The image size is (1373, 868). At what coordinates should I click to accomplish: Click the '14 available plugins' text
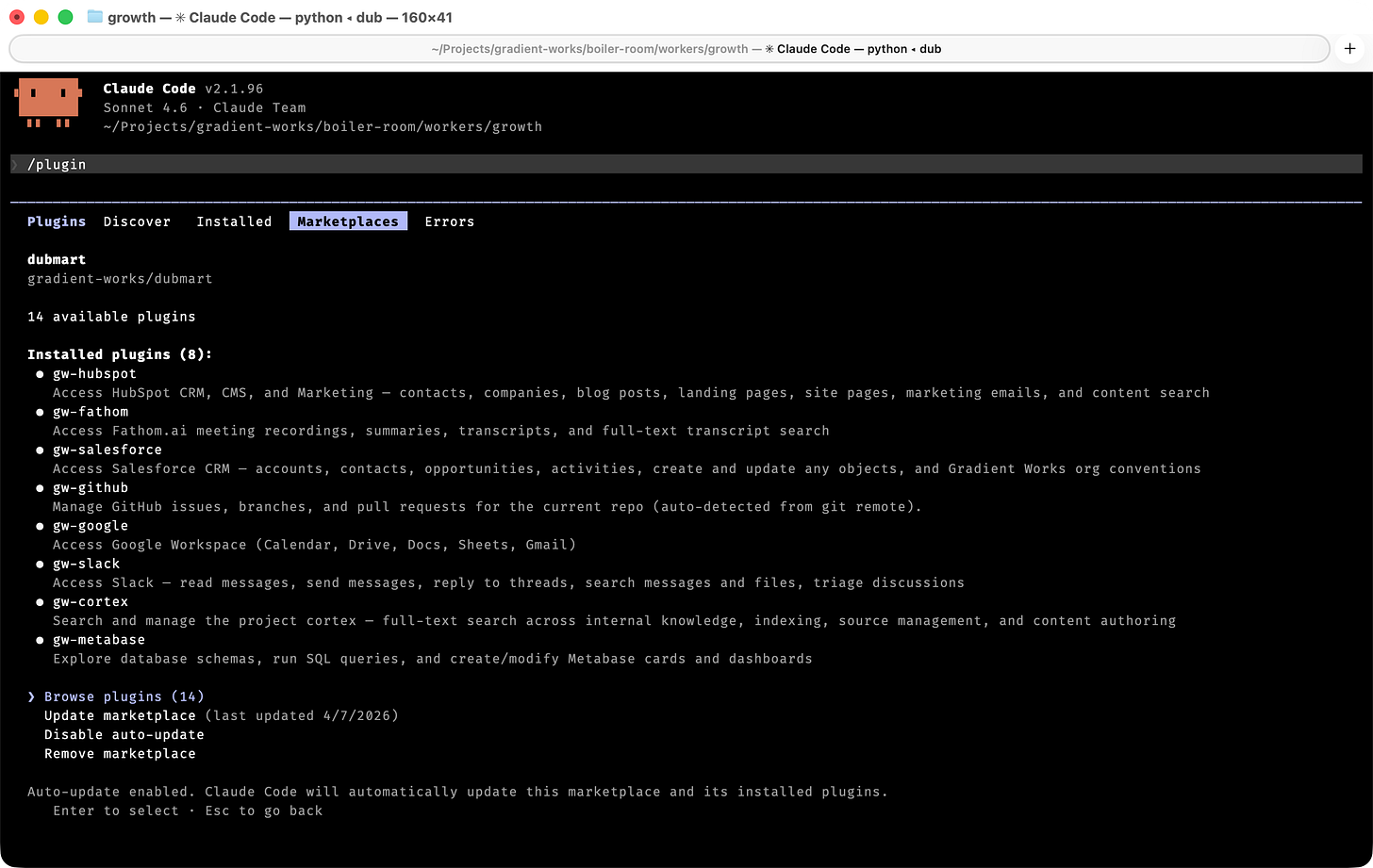click(x=111, y=316)
